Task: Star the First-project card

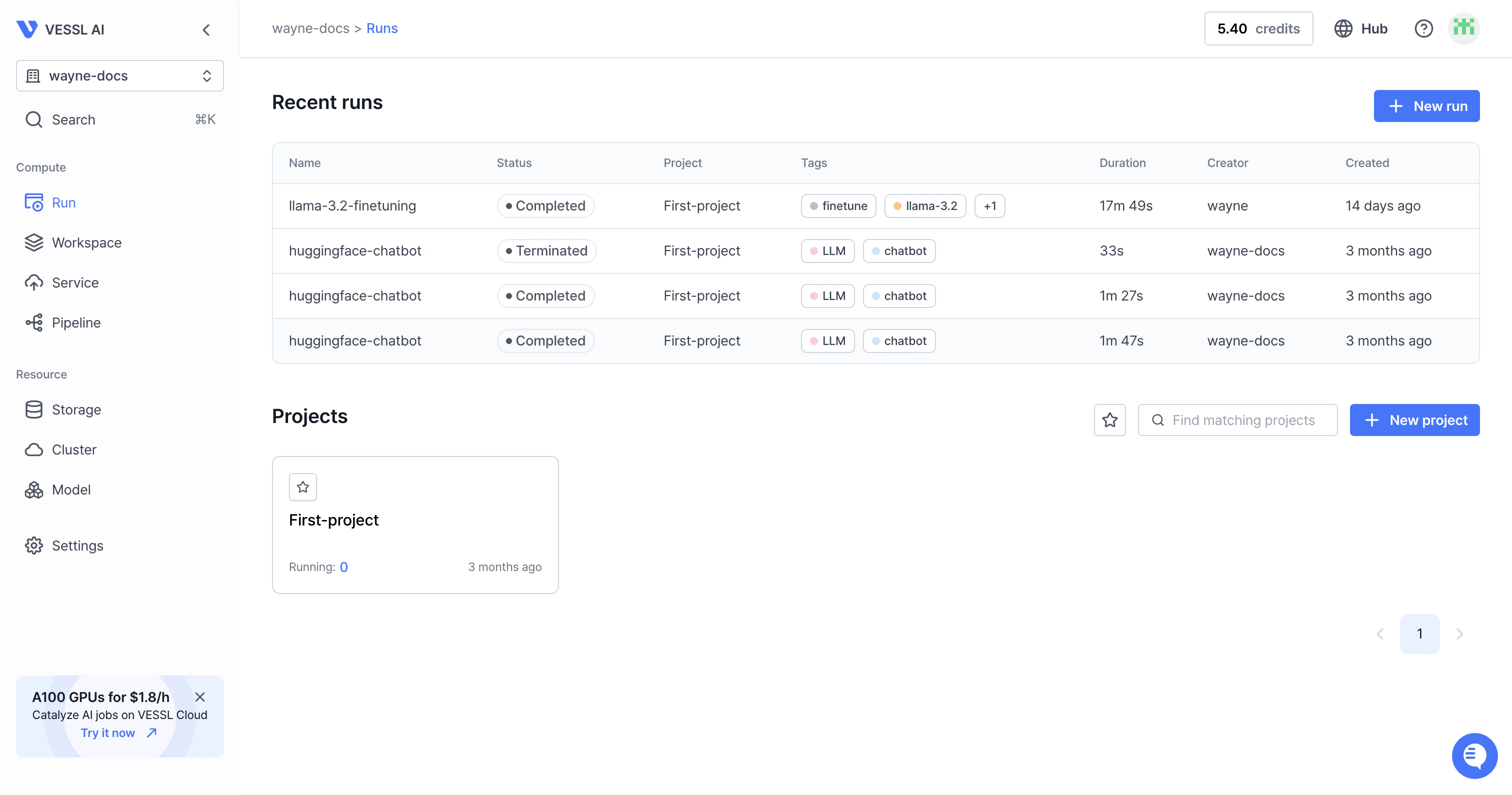Action: pyautogui.click(x=303, y=486)
